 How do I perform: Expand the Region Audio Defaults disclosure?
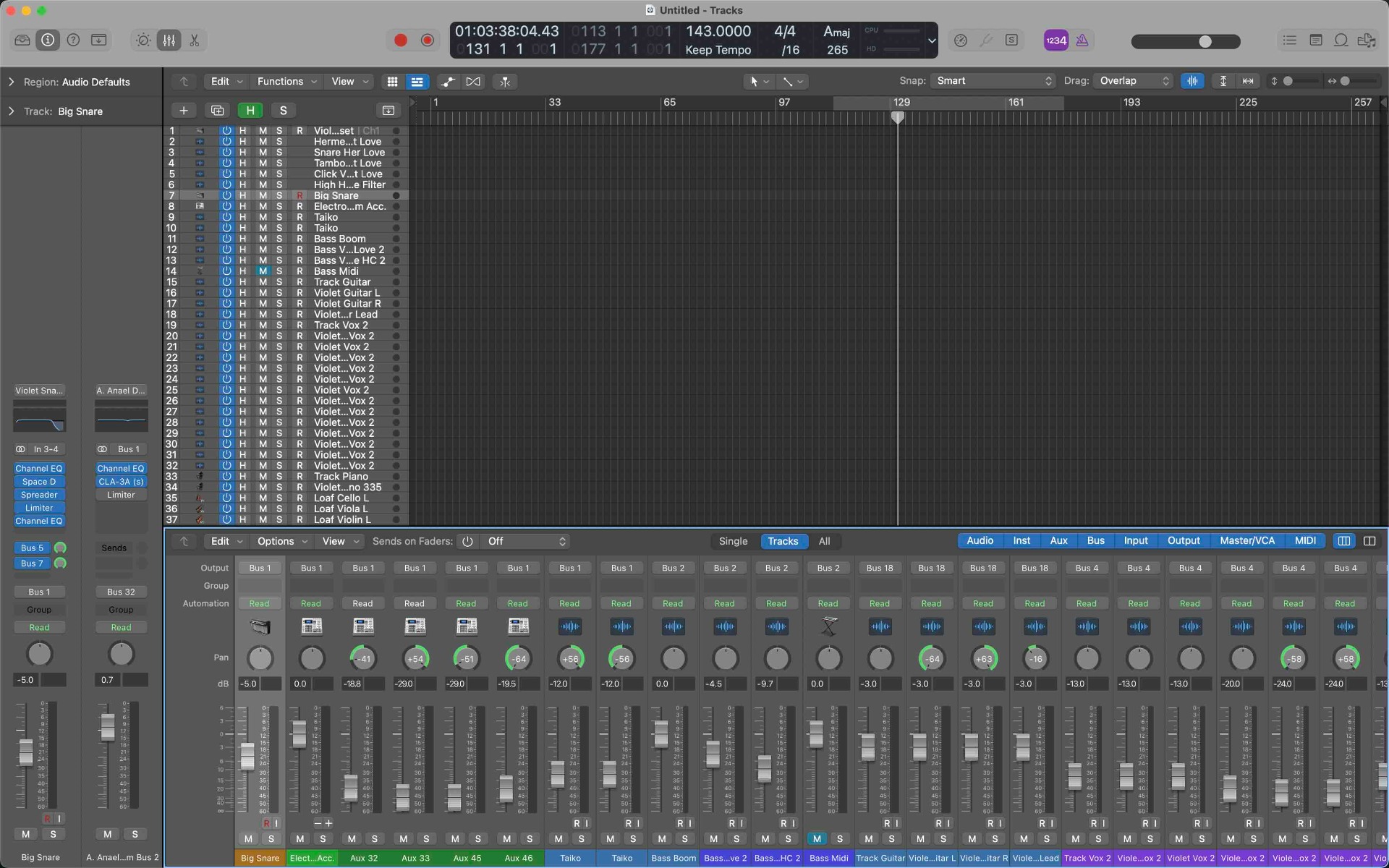point(11,82)
